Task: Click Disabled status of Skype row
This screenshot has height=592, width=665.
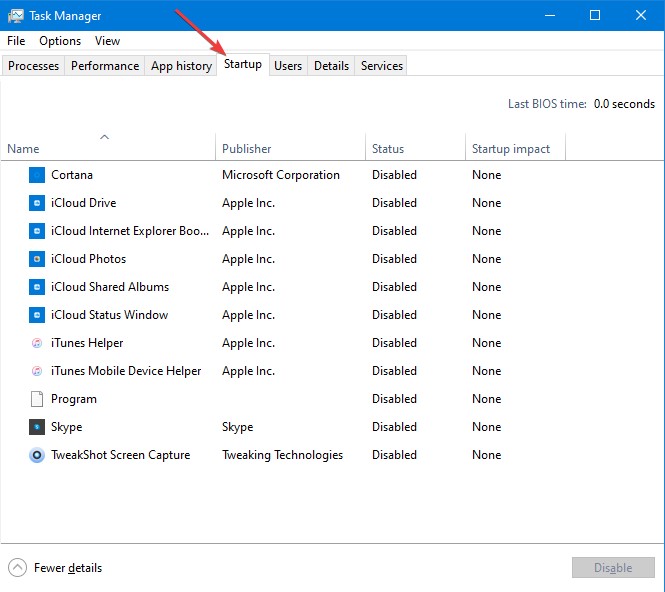Action: pos(394,427)
